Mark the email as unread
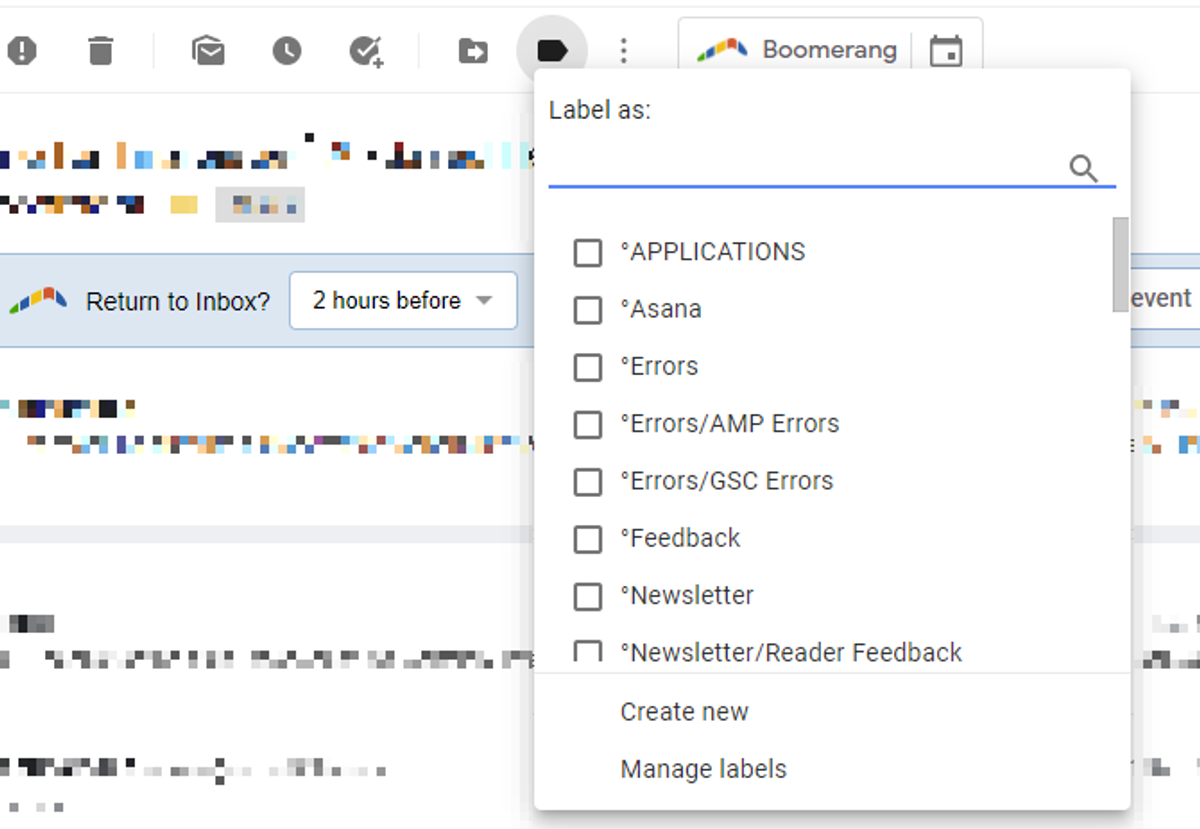1200x829 pixels. [x=207, y=49]
